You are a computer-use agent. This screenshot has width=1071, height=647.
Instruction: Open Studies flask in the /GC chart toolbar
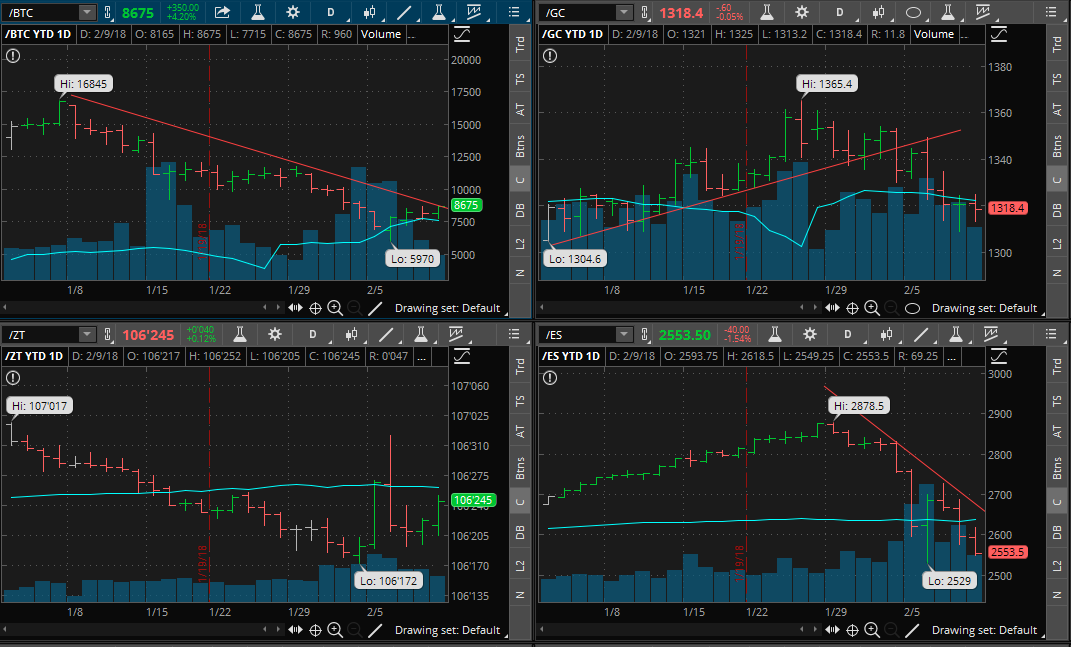click(767, 12)
